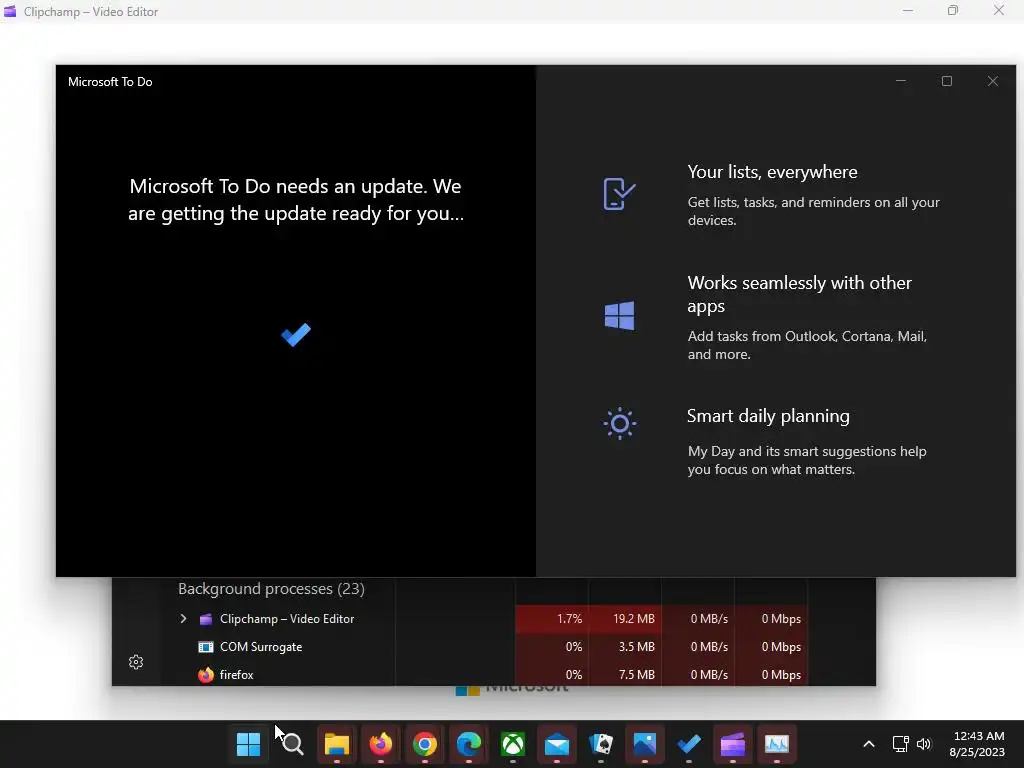
Task: Click 'Microsoft To Do needs an update' message
Action: [x=296, y=200]
